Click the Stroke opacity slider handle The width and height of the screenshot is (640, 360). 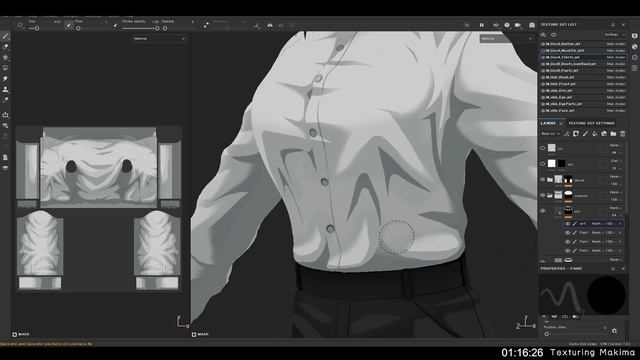(157, 29)
